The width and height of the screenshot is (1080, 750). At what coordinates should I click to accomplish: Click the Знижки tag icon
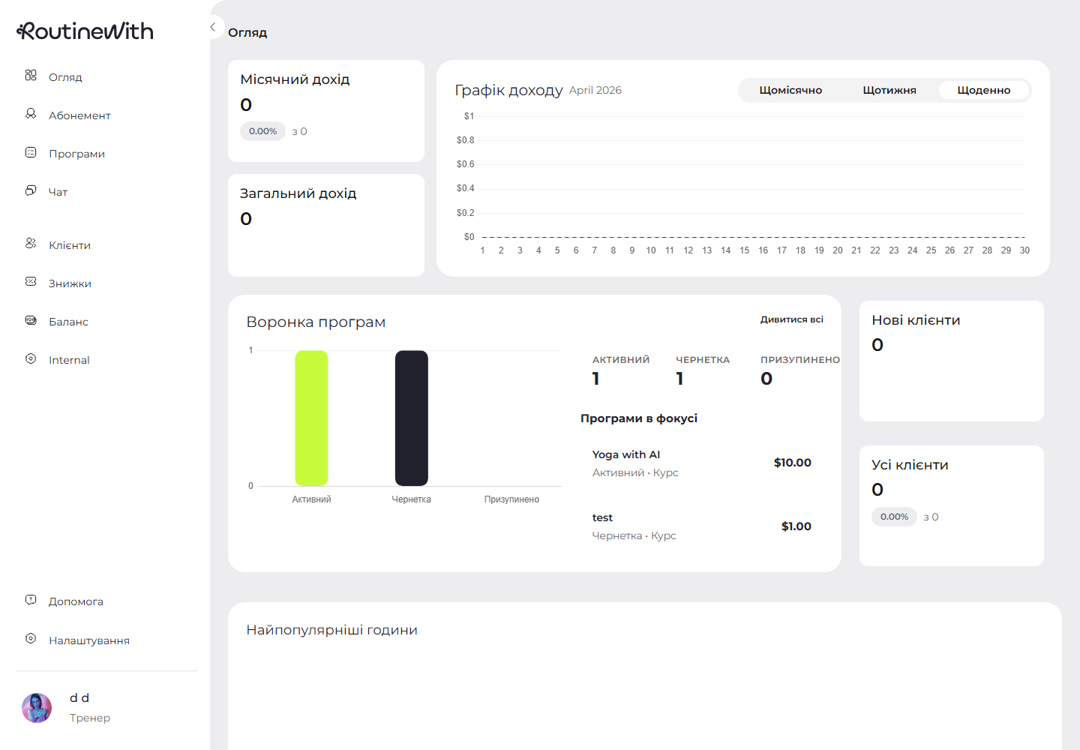coord(29,282)
